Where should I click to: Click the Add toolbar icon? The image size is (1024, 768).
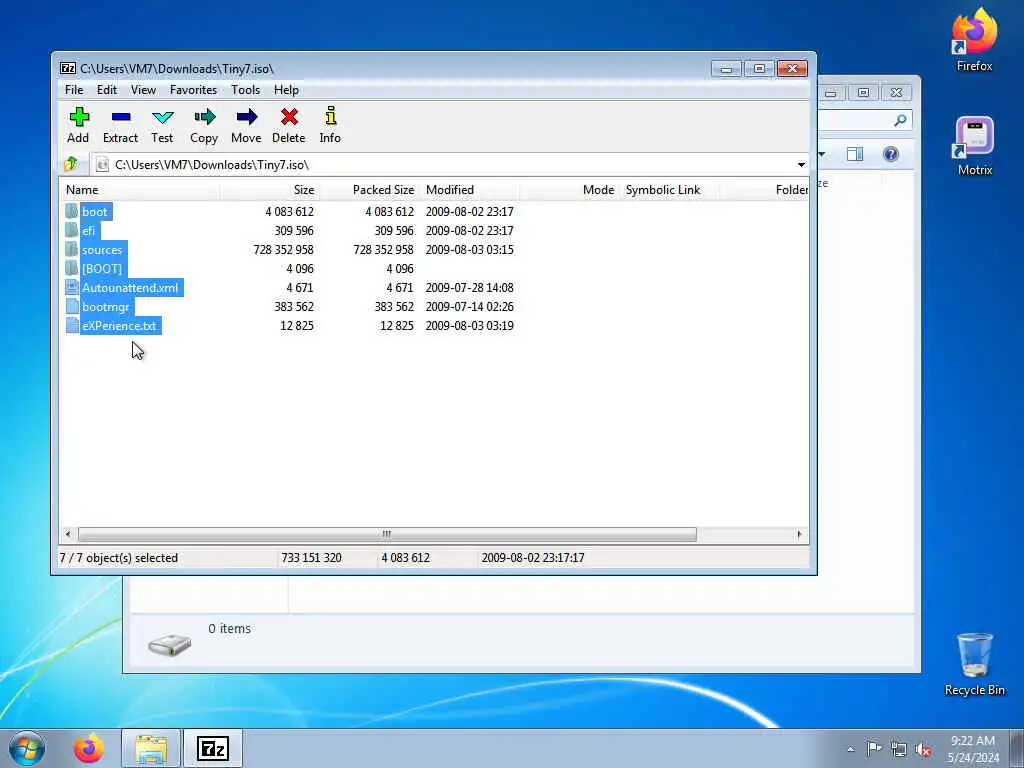(x=78, y=118)
